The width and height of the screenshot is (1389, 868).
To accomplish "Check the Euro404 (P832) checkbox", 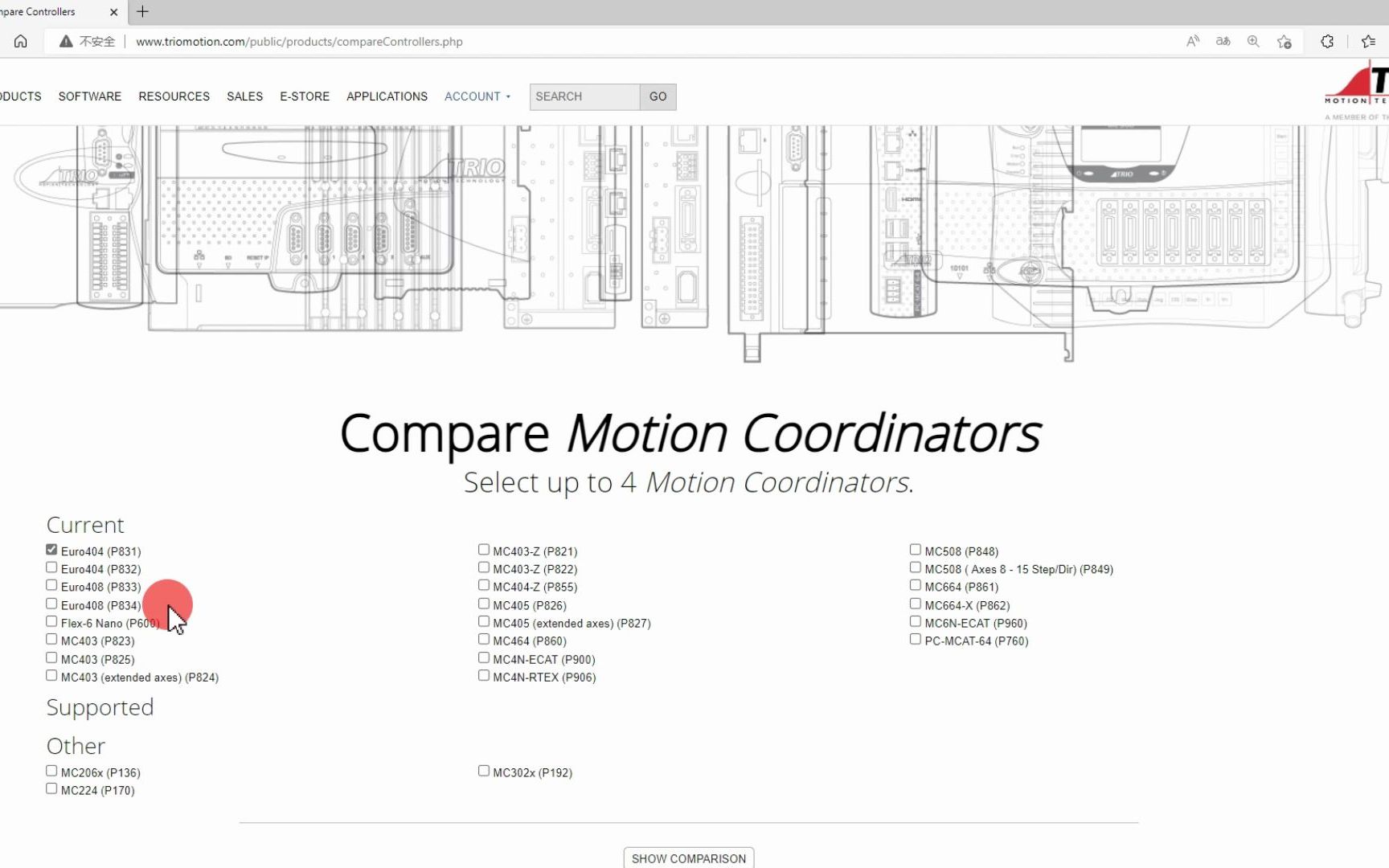I will [x=51, y=567].
